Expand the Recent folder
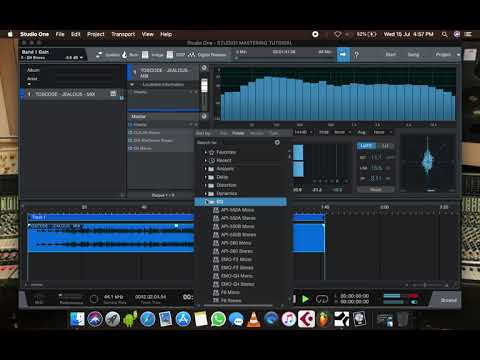The image size is (480, 360). (206, 160)
